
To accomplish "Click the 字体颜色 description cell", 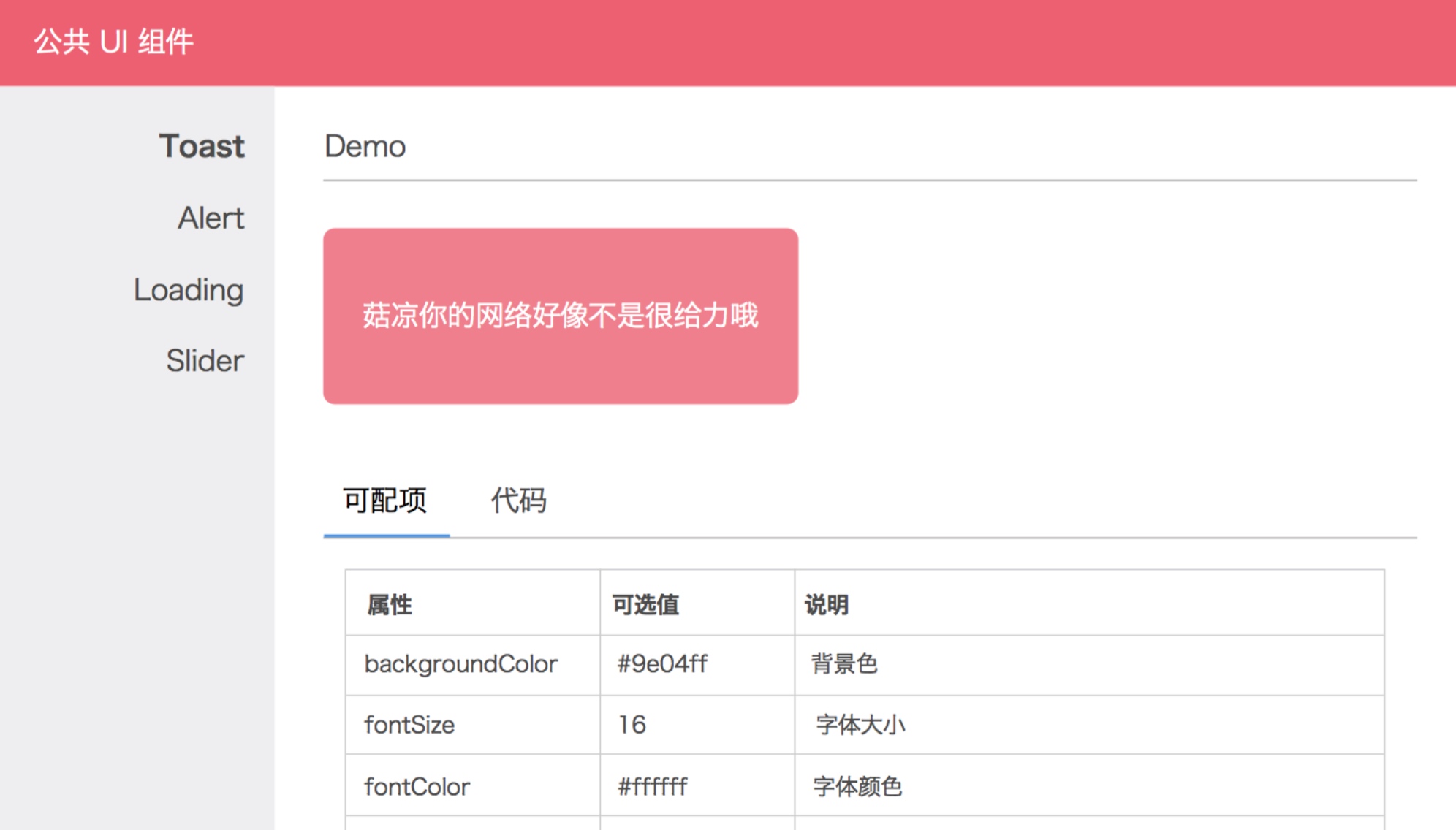I will (x=857, y=787).
